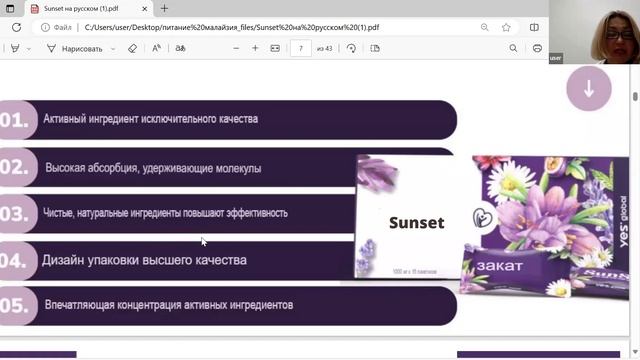
Task: Click the text 'Активный ингредиент исключительного качества'
Action: pos(151,119)
